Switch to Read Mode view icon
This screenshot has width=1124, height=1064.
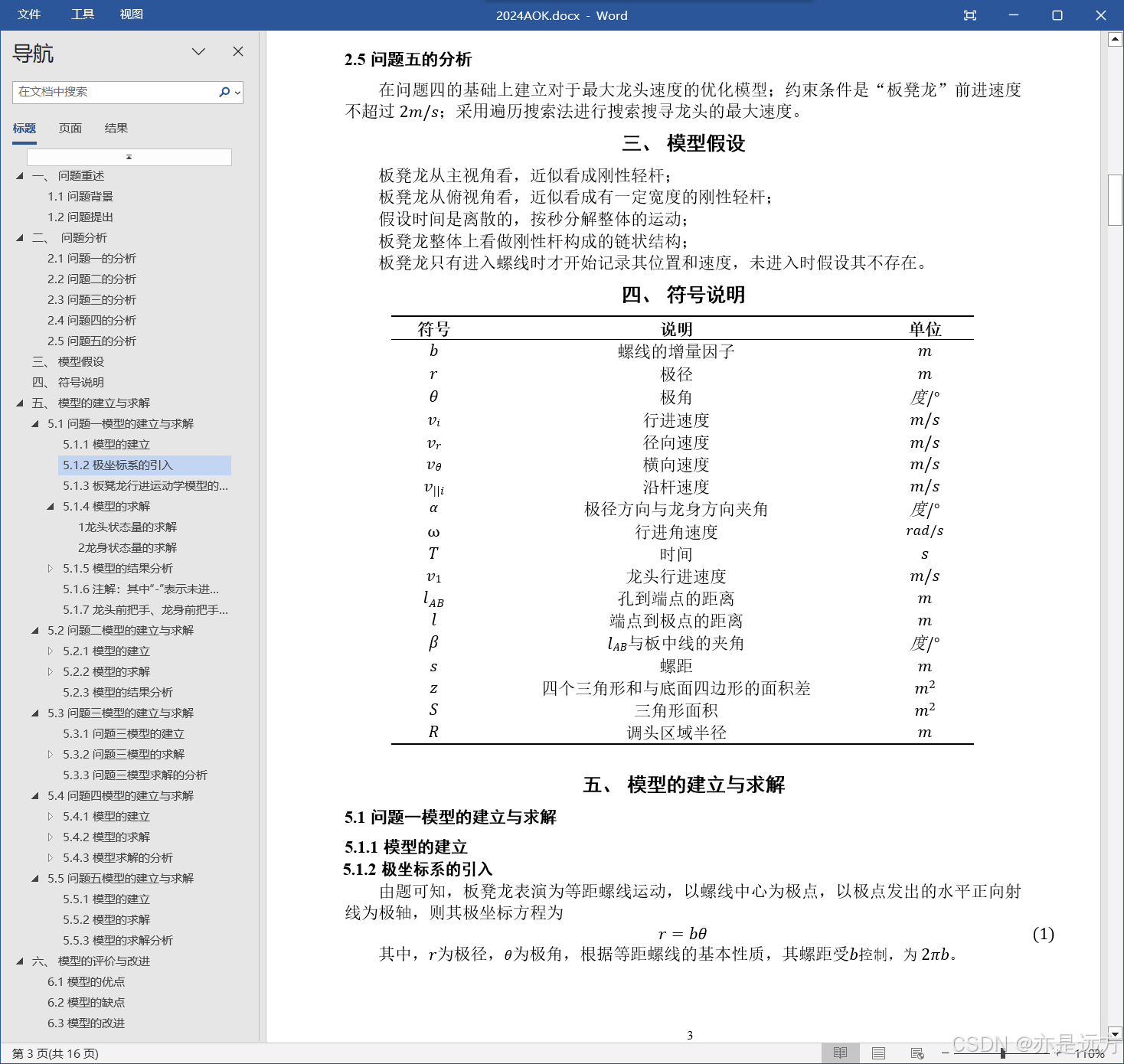click(x=840, y=1053)
